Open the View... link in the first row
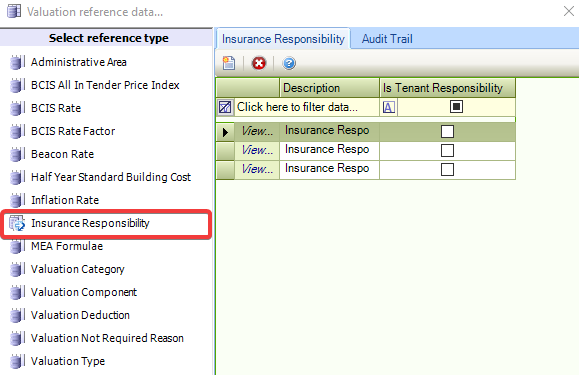The width and height of the screenshot is (579, 375). pyautogui.click(x=257, y=131)
